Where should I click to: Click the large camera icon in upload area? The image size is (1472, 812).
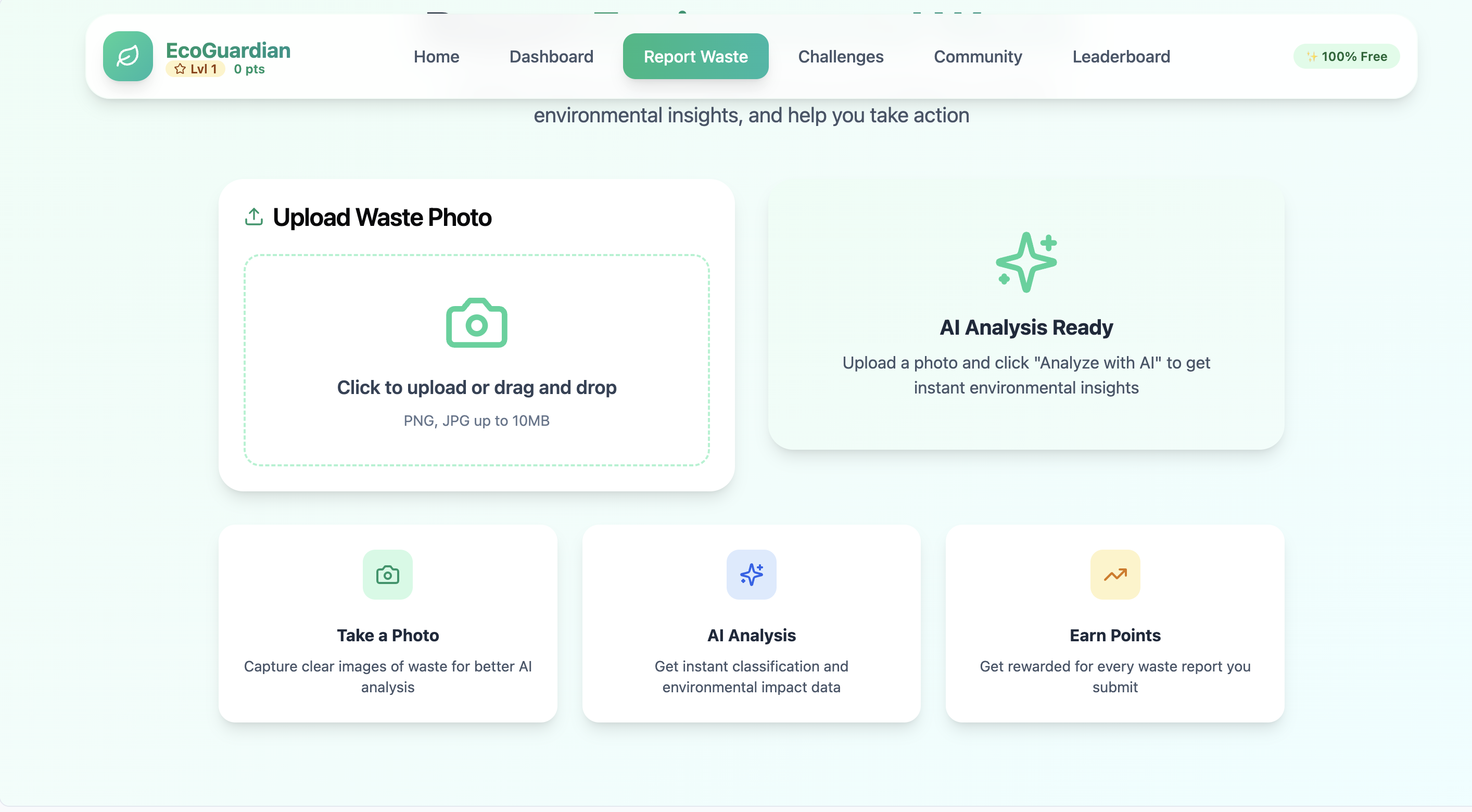[476, 323]
